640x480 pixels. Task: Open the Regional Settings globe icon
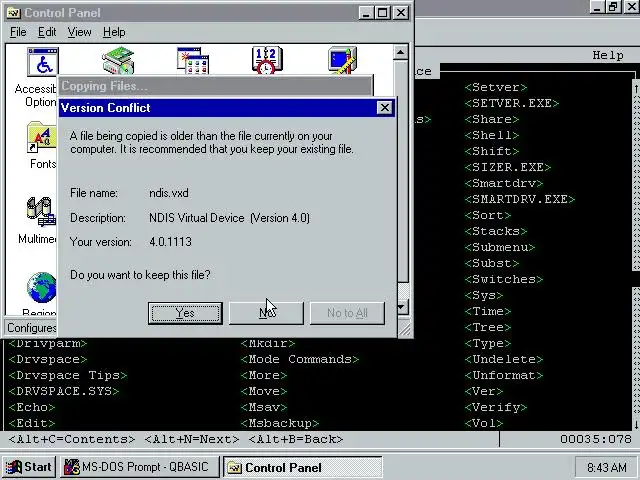pos(41,287)
